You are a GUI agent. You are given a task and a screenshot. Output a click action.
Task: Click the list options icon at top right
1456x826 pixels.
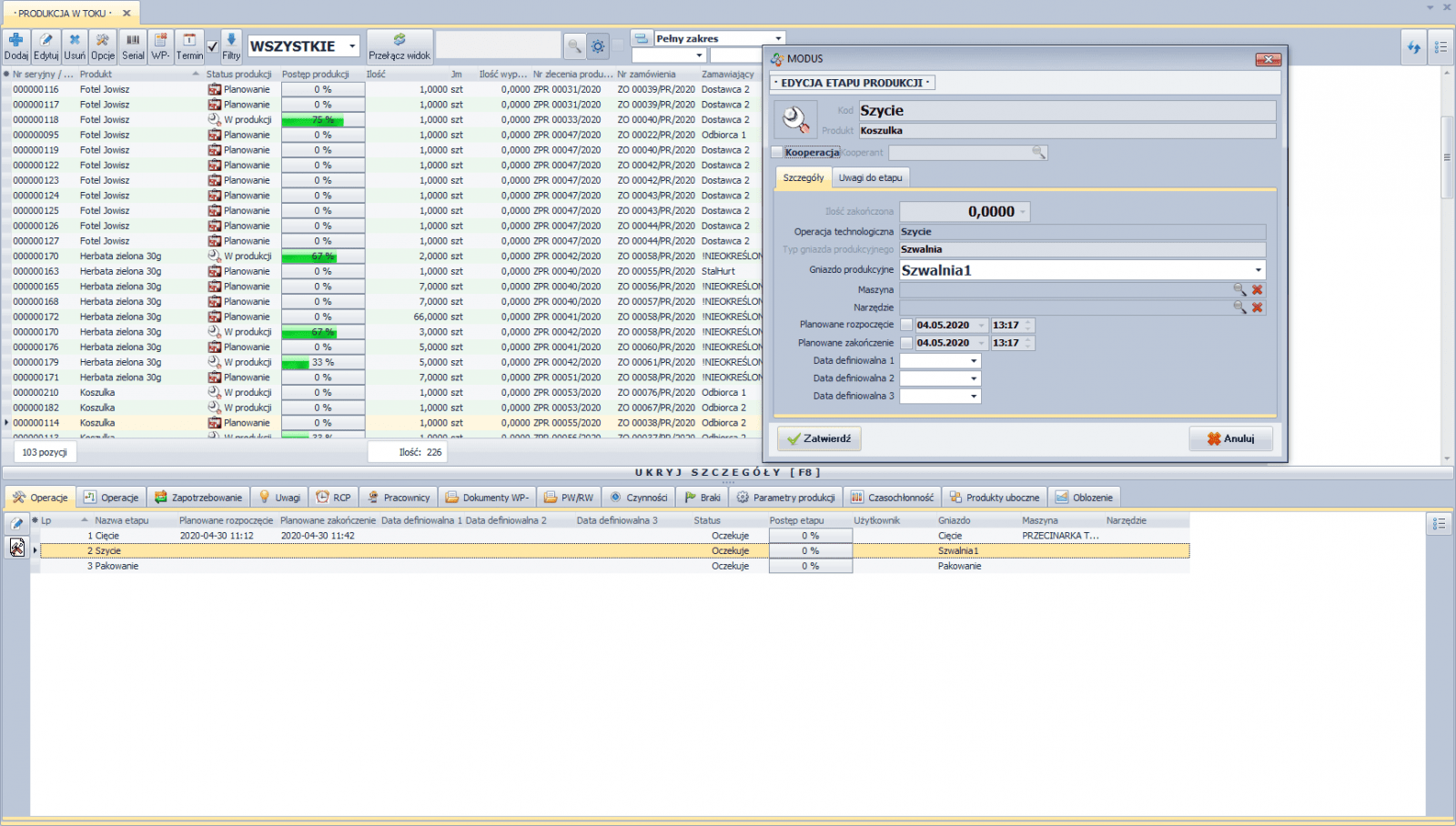pos(1441,47)
